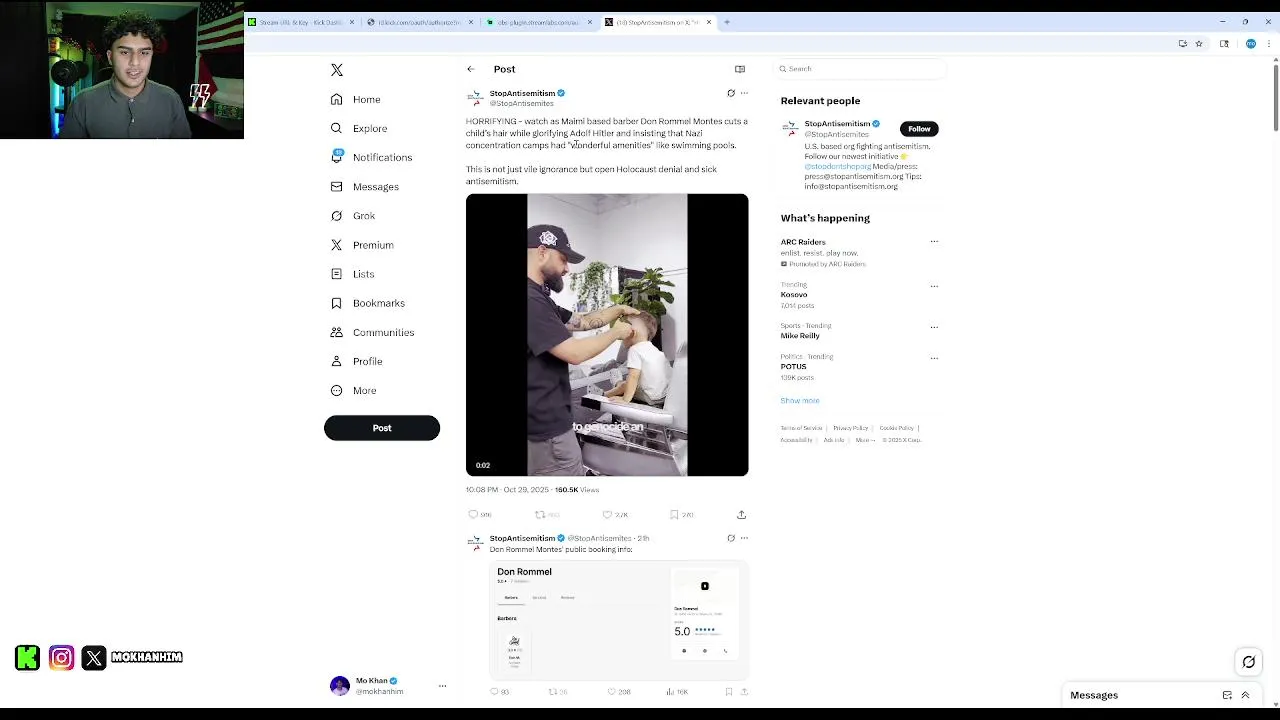
Task: Click the black Post button
Action: (x=382, y=428)
